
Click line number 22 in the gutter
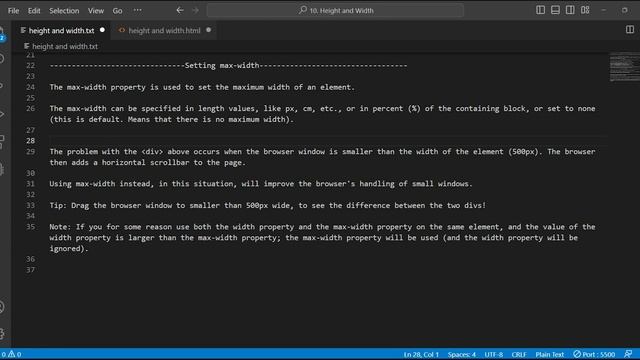click(31, 65)
